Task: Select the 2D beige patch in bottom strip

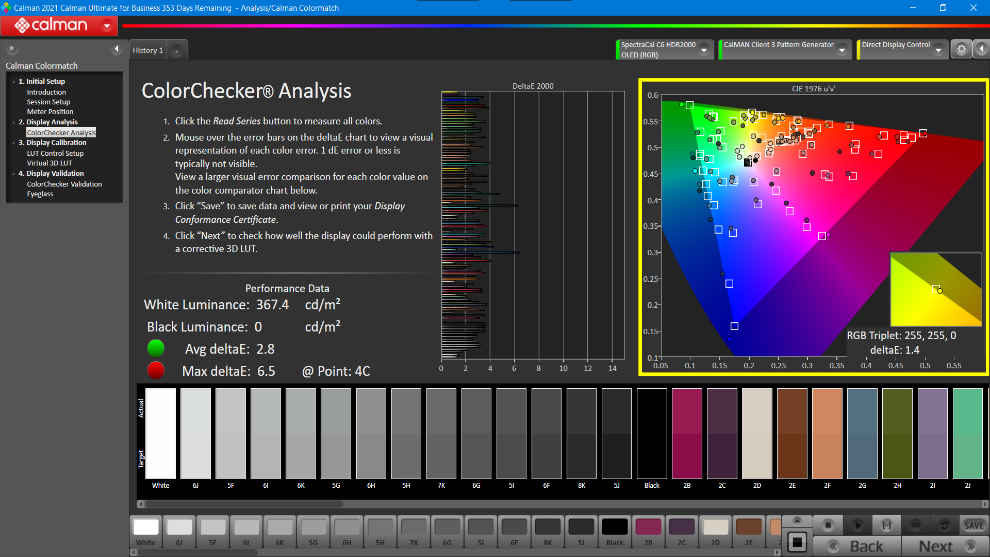Action: click(x=715, y=532)
